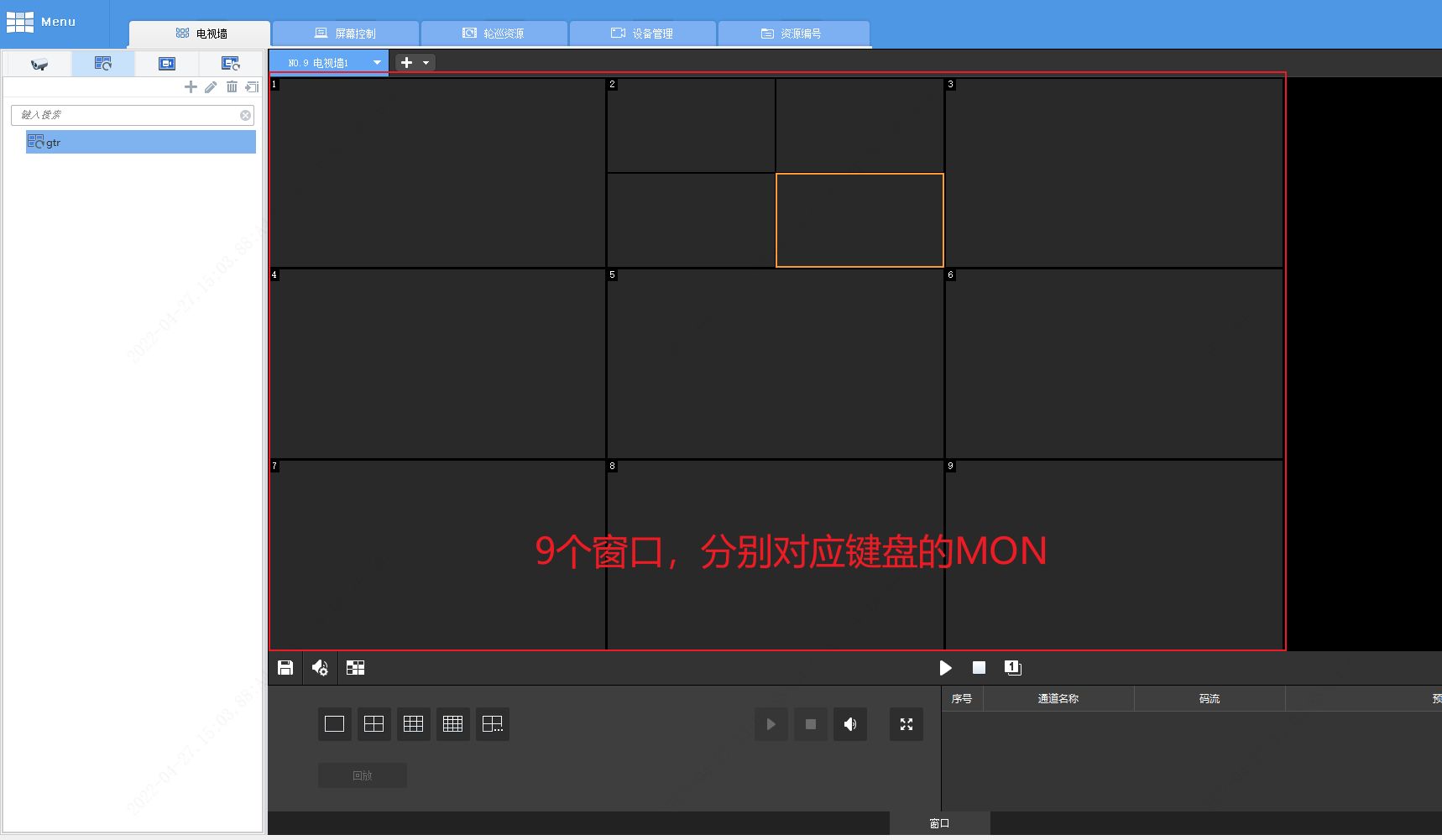This screenshot has width=1442, height=840.
Task: Select screen window number 6
Action: tap(1114, 363)
